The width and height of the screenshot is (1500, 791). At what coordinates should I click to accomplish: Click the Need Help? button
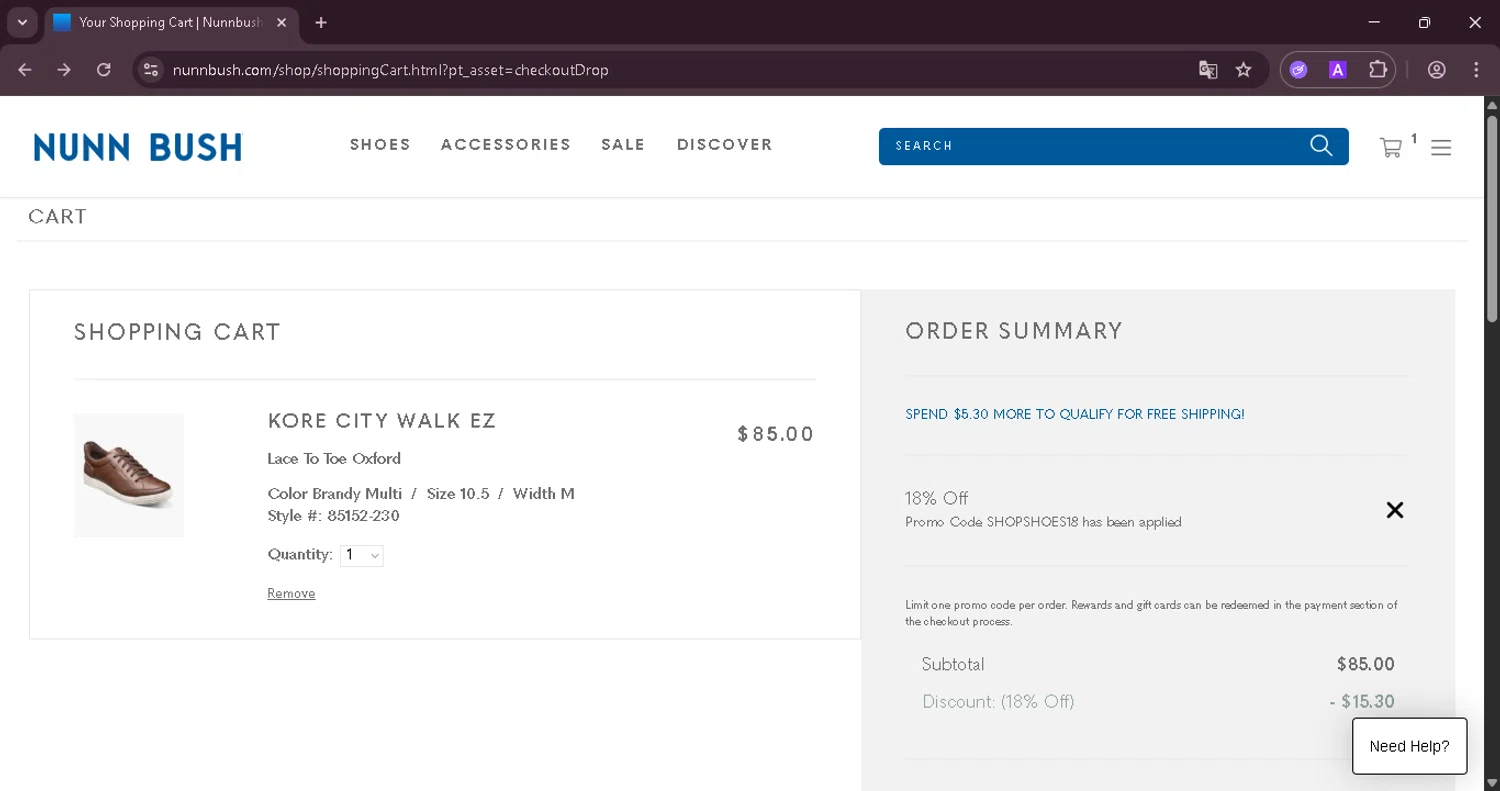point(1409,746)
